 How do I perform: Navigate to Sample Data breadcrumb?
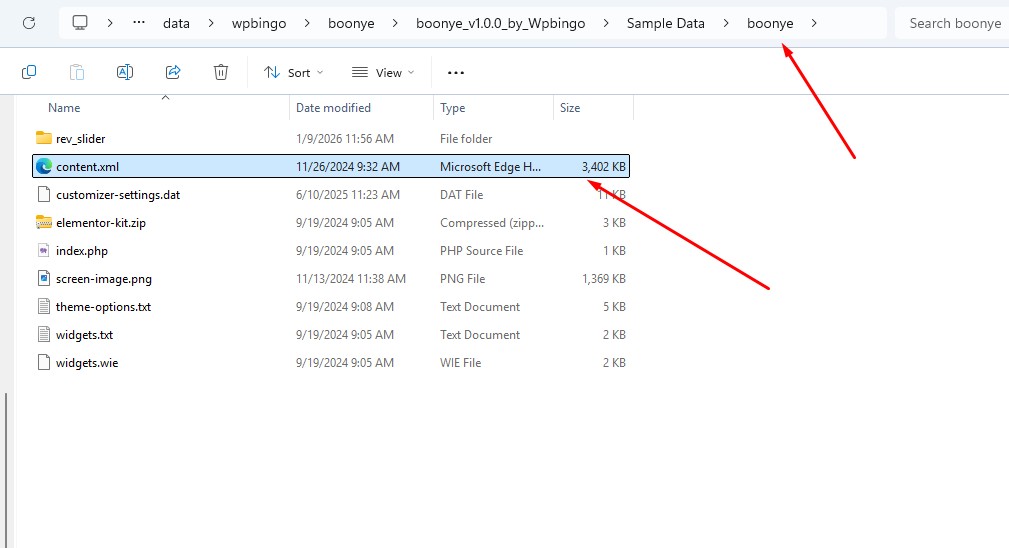tap(665, 23)
